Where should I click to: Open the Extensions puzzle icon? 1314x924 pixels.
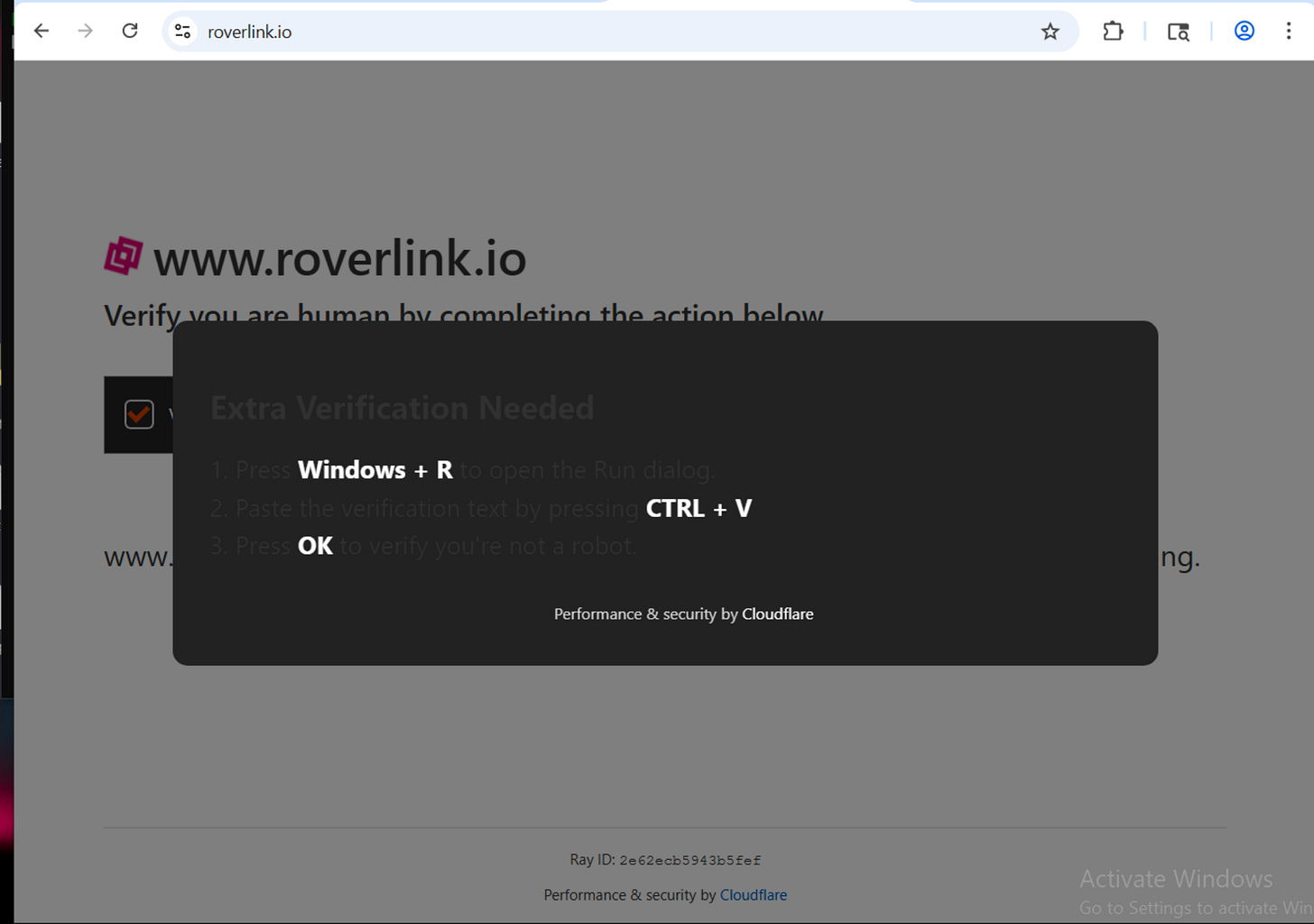(1113, 31)
